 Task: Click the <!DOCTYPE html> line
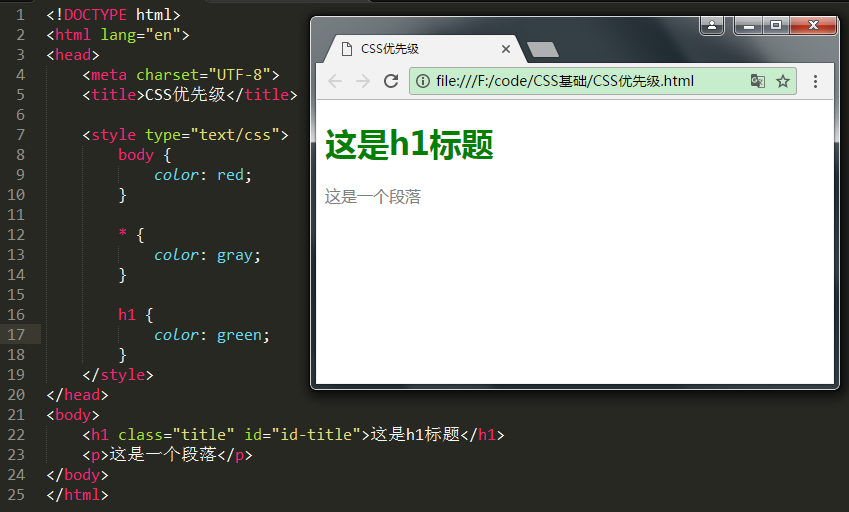(113, 15)
